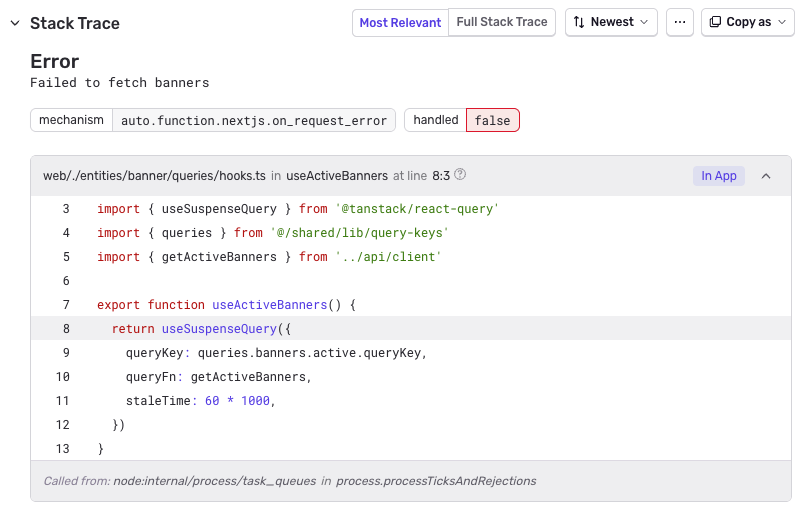Screen dimensions: 804x516
Task: Click the hooks.ts file path
Action: pyautogui.click(x=154, y=176)
